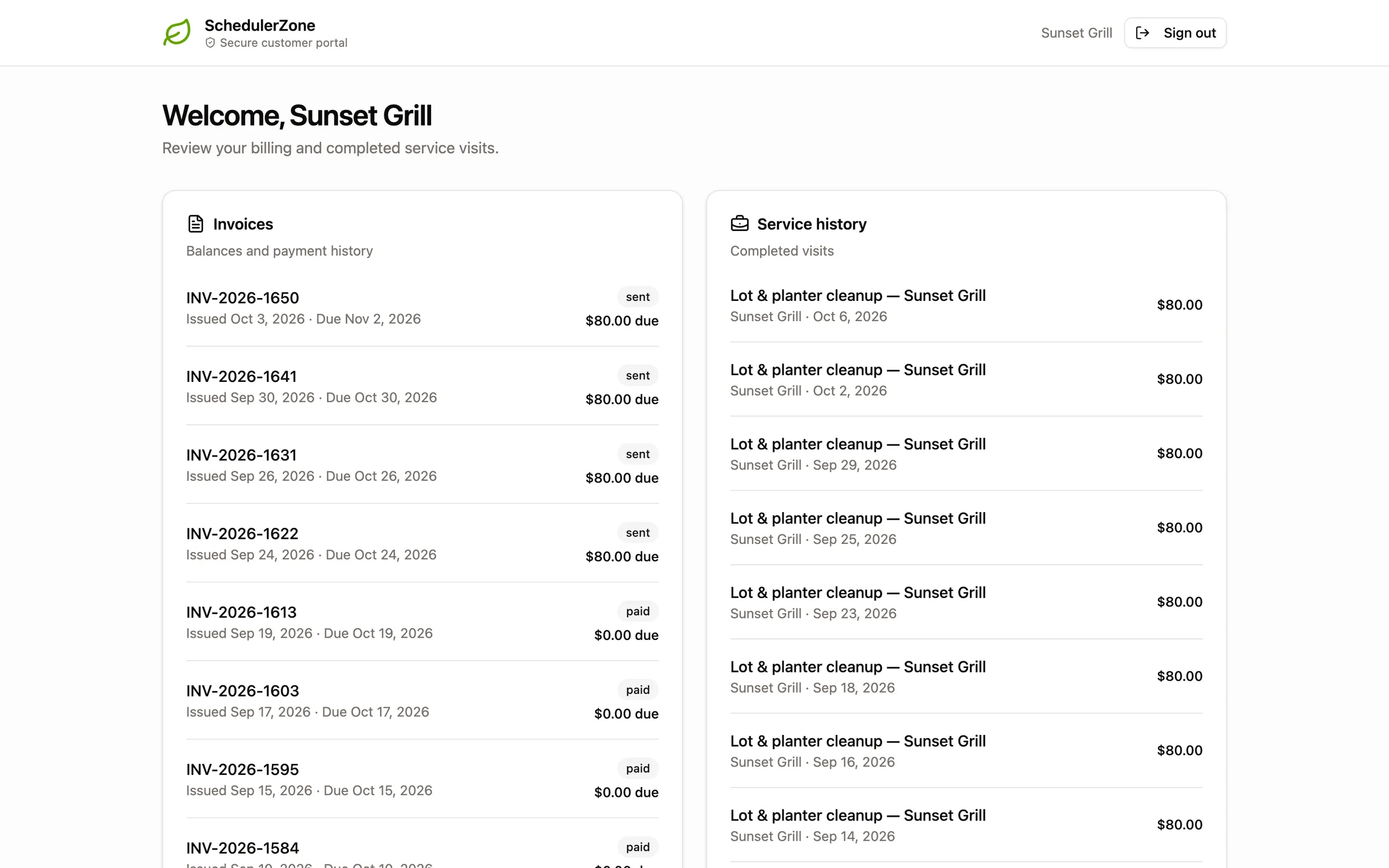This screenshot has width=1389, height=868.
Task: Click the SchedulerZone leaf logo
Action: (177, 32)
